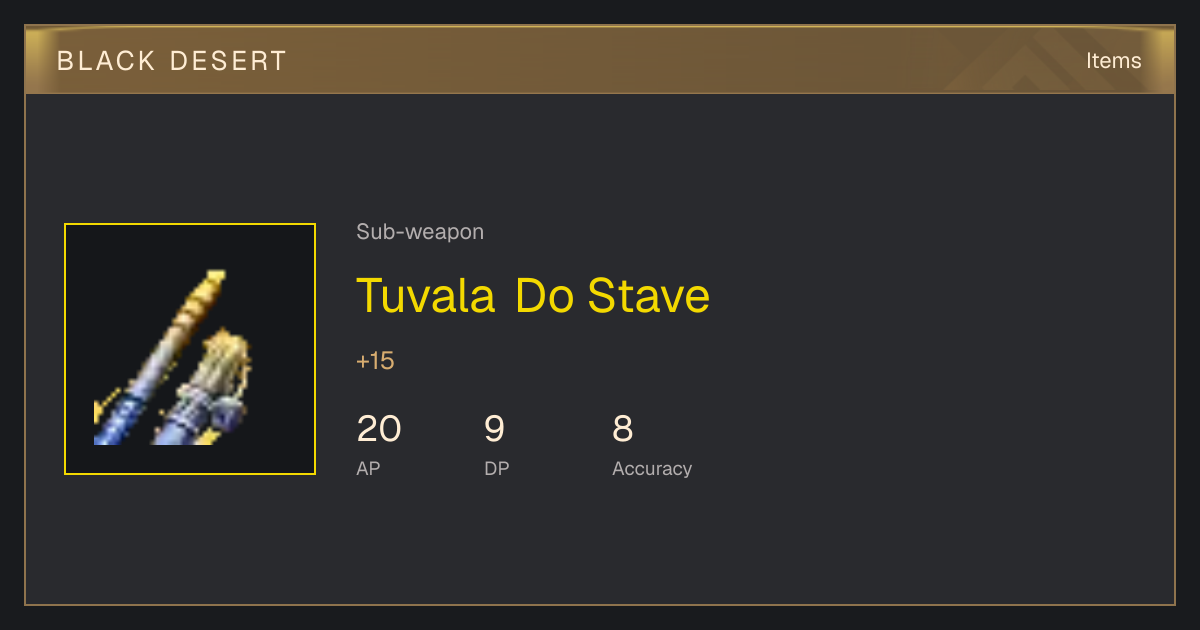
Task: Click the BLACK DESERT title
Action: (172, 61)
